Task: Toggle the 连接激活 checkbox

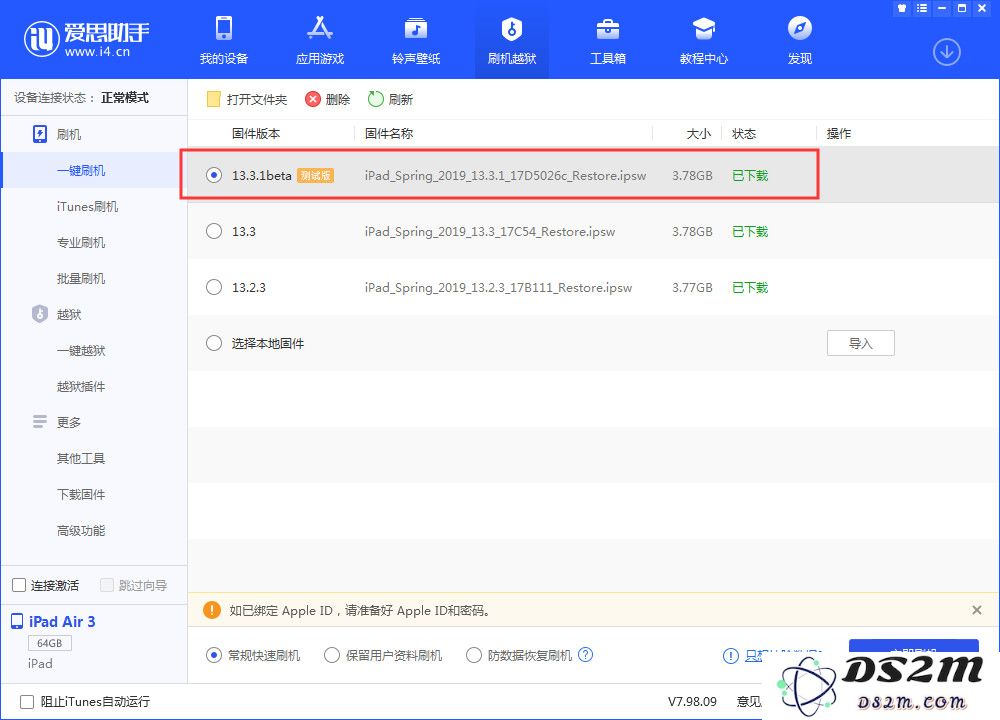Action: point(19,585)
